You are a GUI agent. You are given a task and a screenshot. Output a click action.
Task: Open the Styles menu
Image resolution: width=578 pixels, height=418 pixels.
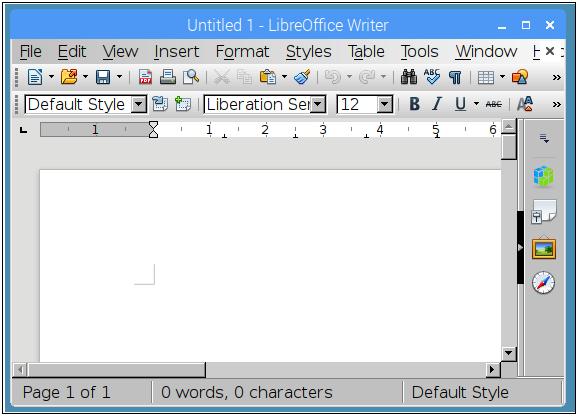[309, 52]
